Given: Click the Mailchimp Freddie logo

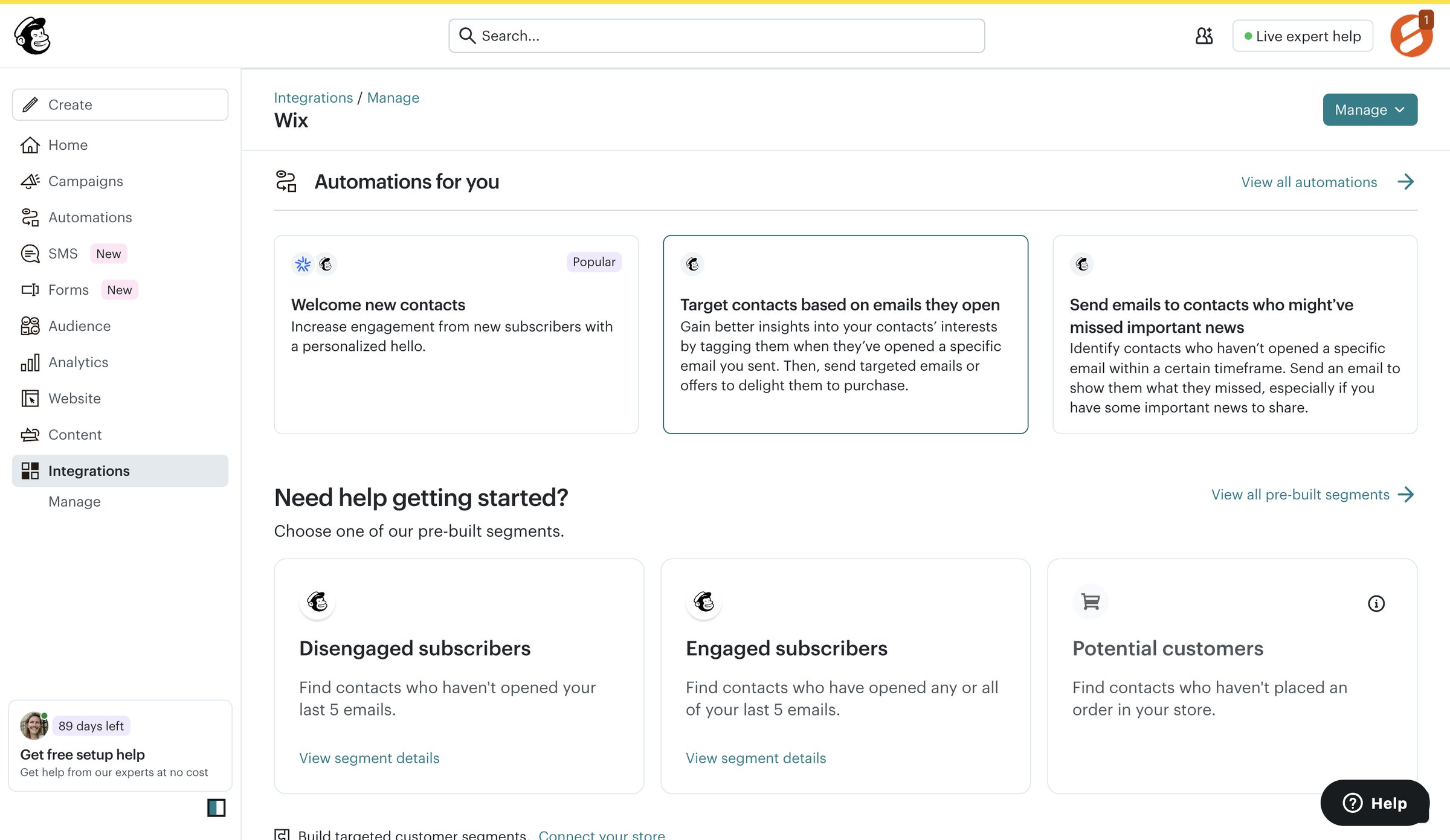Looking at the screenshot, I should [x=33, y=35].
